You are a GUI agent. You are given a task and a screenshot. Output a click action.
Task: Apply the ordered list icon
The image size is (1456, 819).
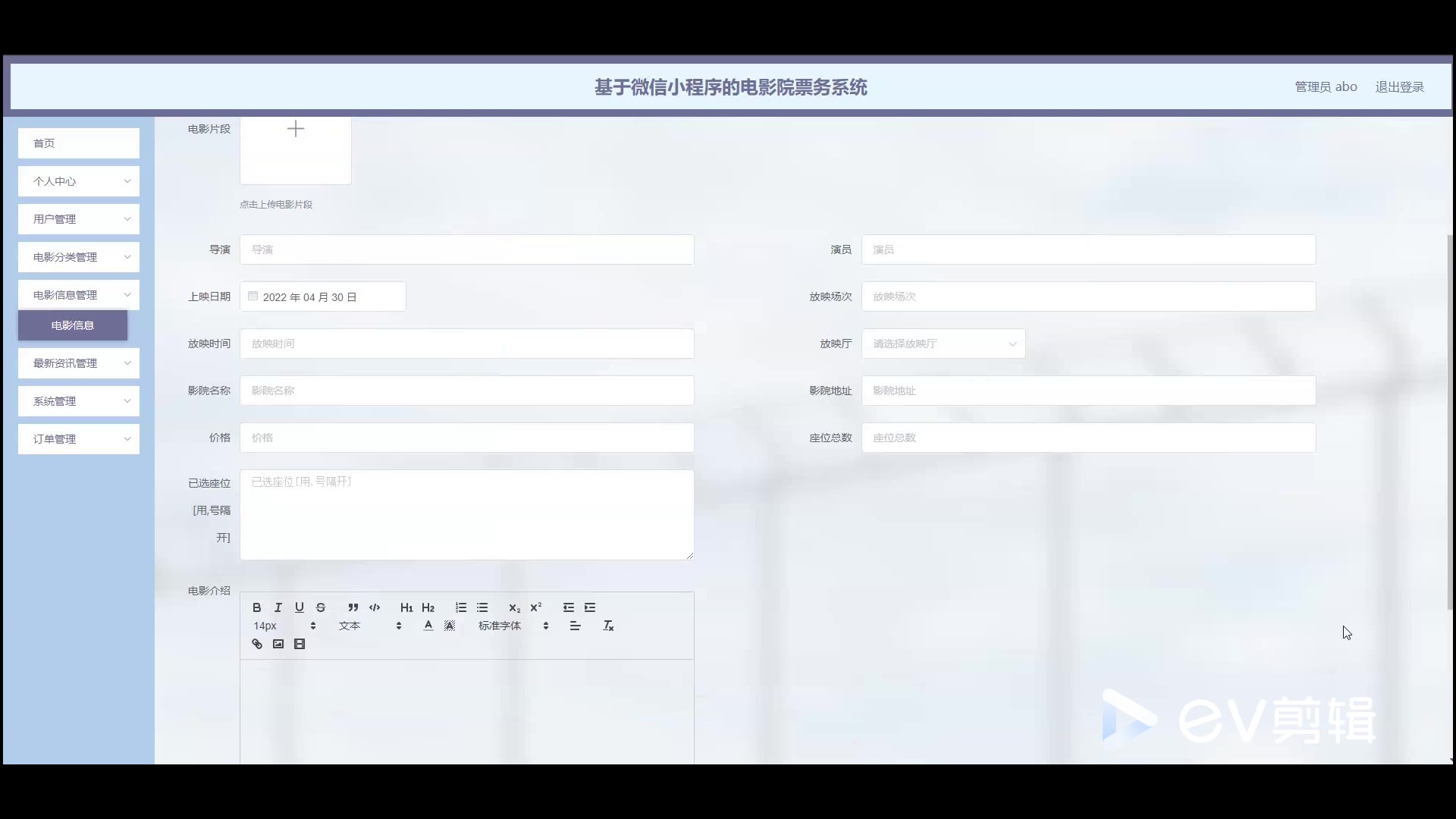460,607
